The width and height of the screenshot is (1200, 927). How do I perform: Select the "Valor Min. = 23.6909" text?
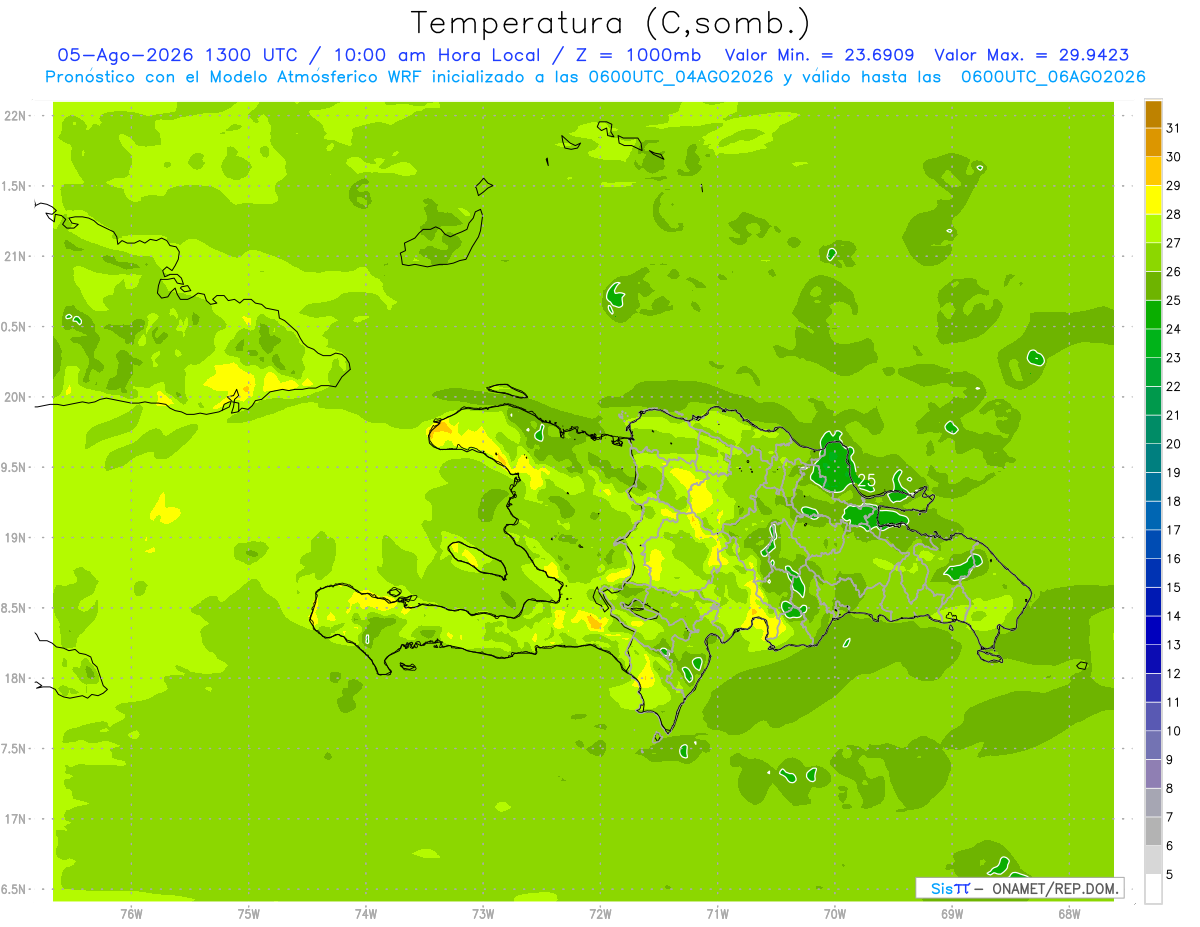(x=822, y=55)
